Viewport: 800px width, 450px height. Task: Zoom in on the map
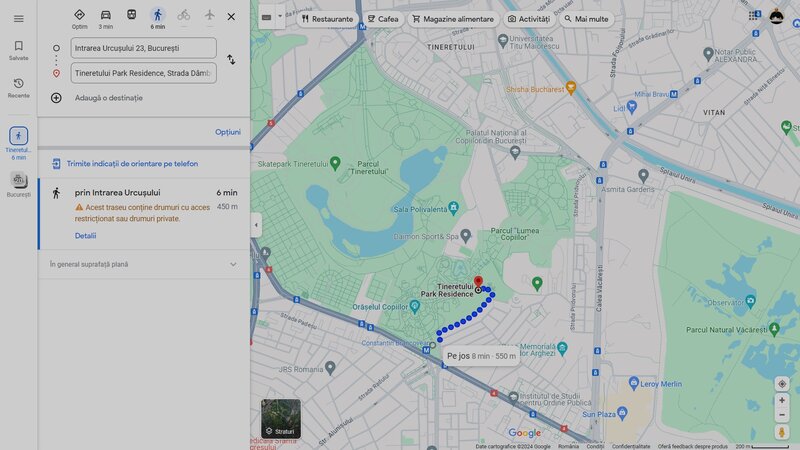click(782, 400)
